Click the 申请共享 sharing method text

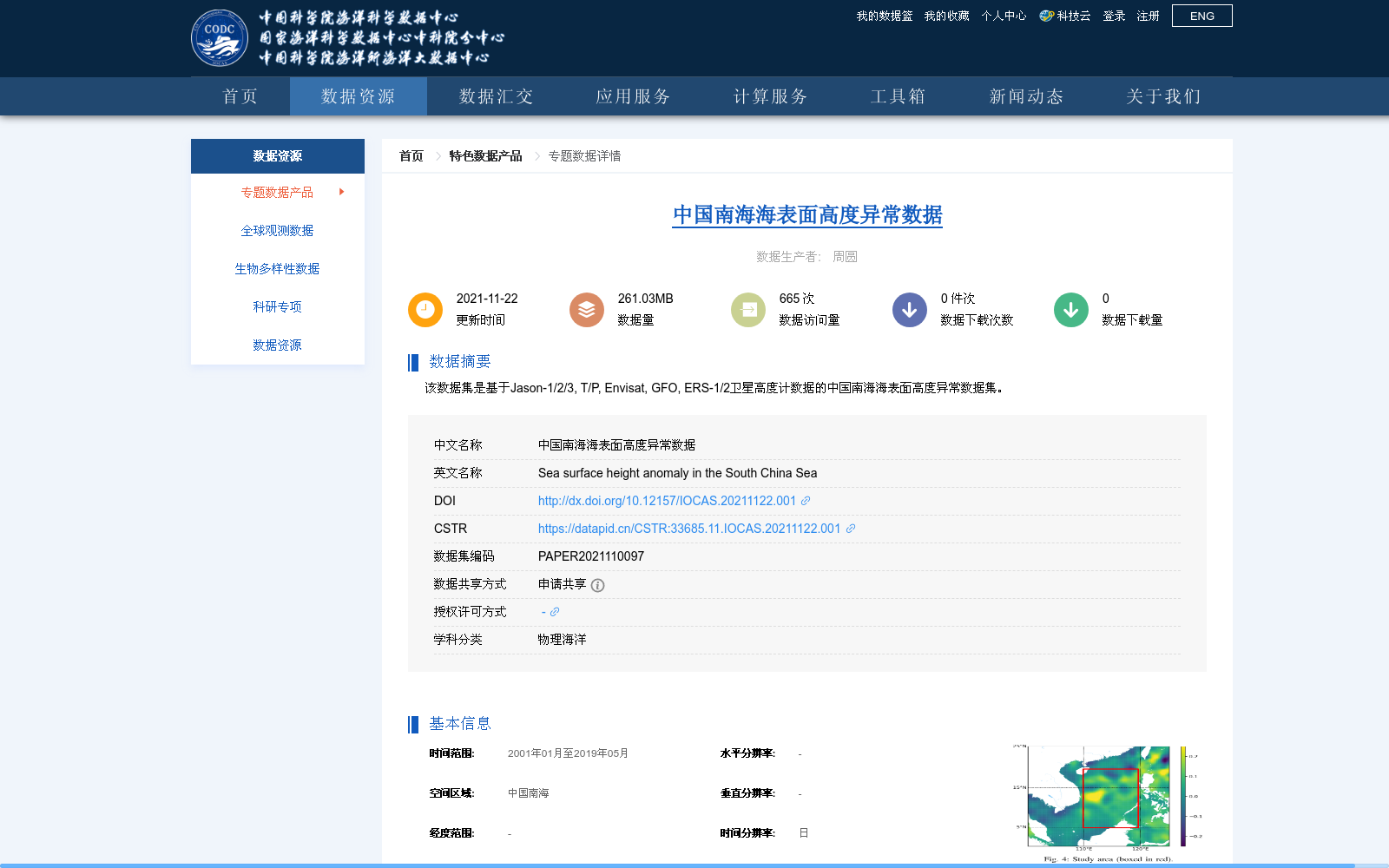563,584
